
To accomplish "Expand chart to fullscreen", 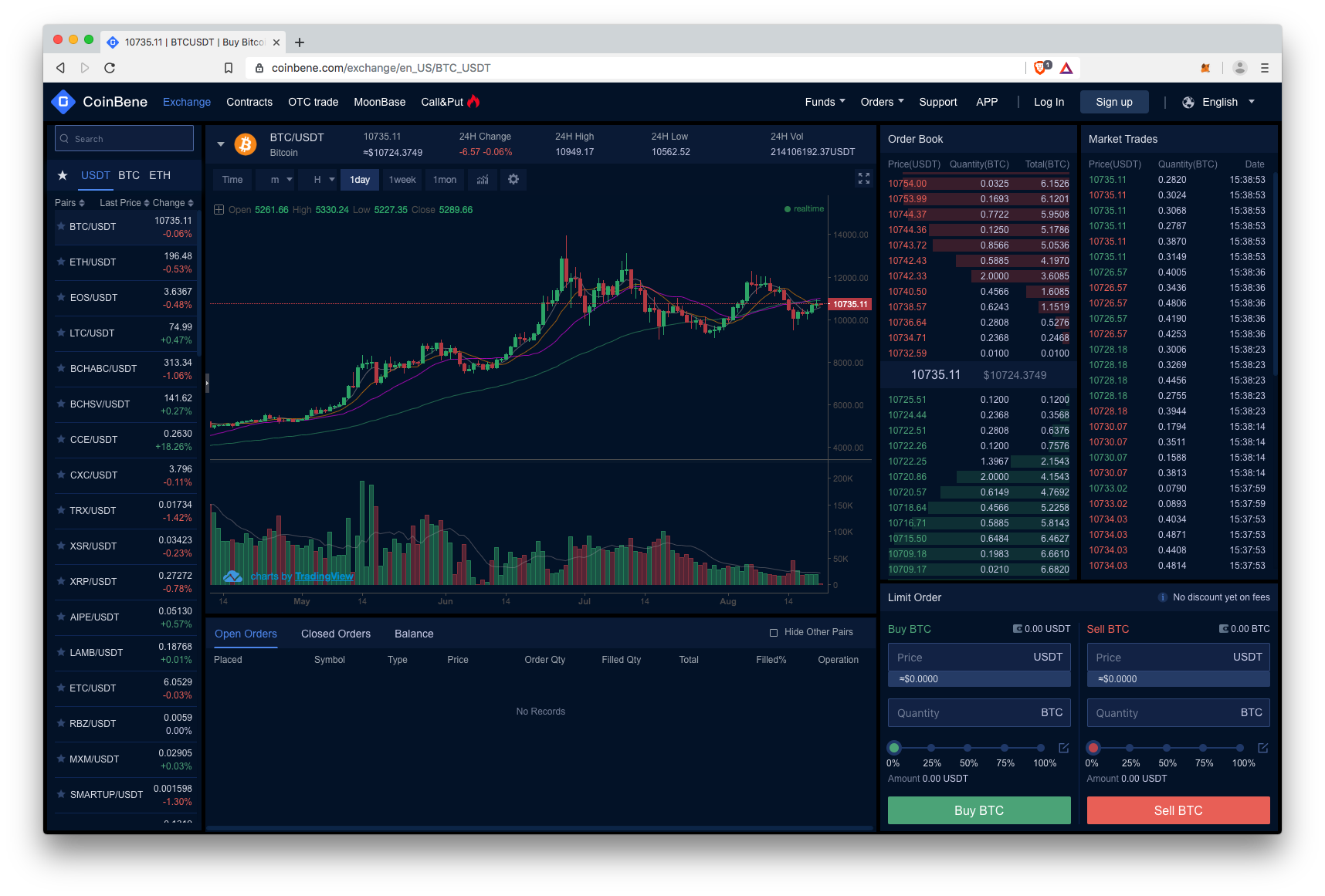I will coord(864,179).
